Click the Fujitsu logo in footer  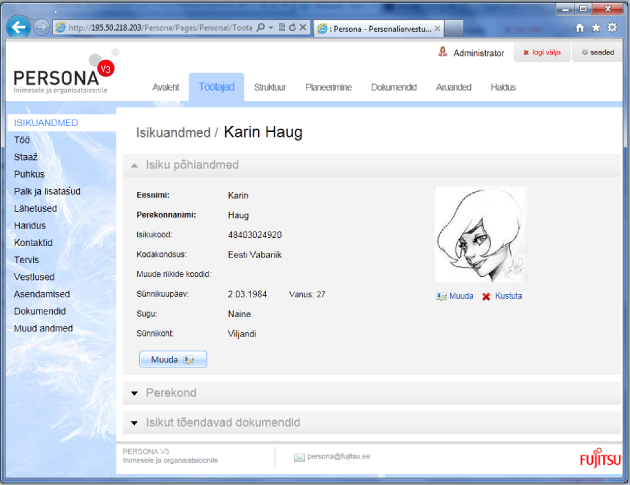(599, 459)
